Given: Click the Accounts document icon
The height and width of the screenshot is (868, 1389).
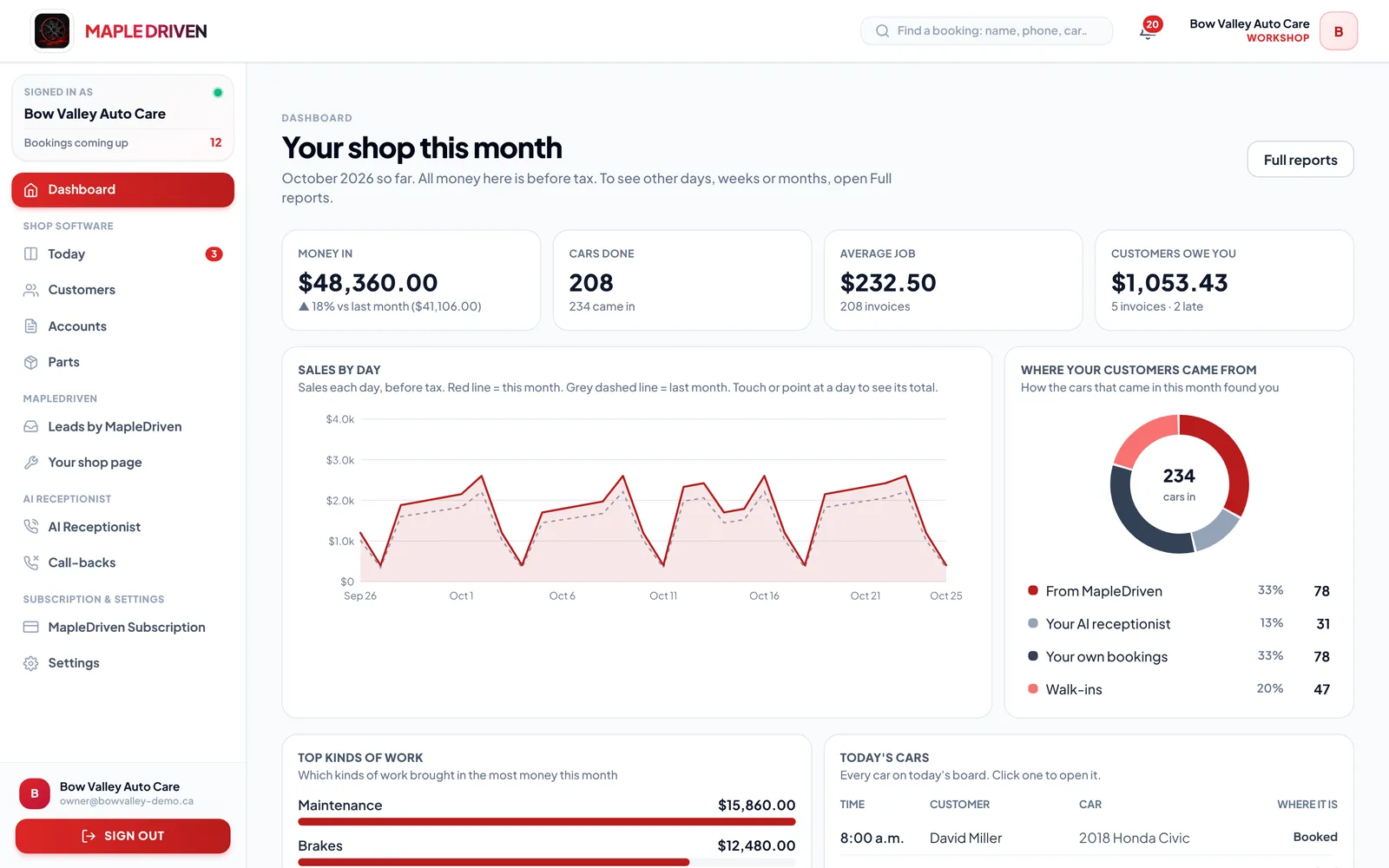Looking at the screenshot, I should click(31, 326).
